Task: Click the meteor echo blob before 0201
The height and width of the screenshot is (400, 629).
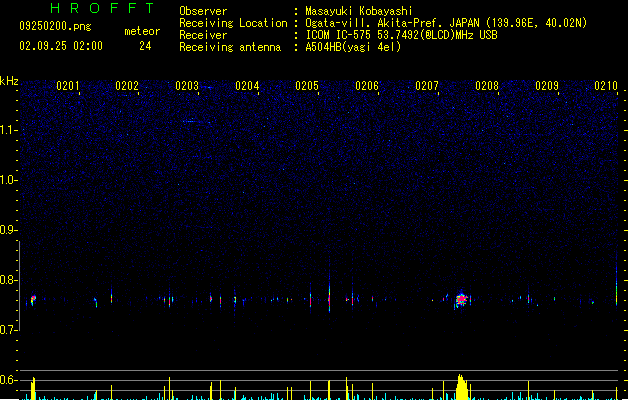Action: (33, 299)
